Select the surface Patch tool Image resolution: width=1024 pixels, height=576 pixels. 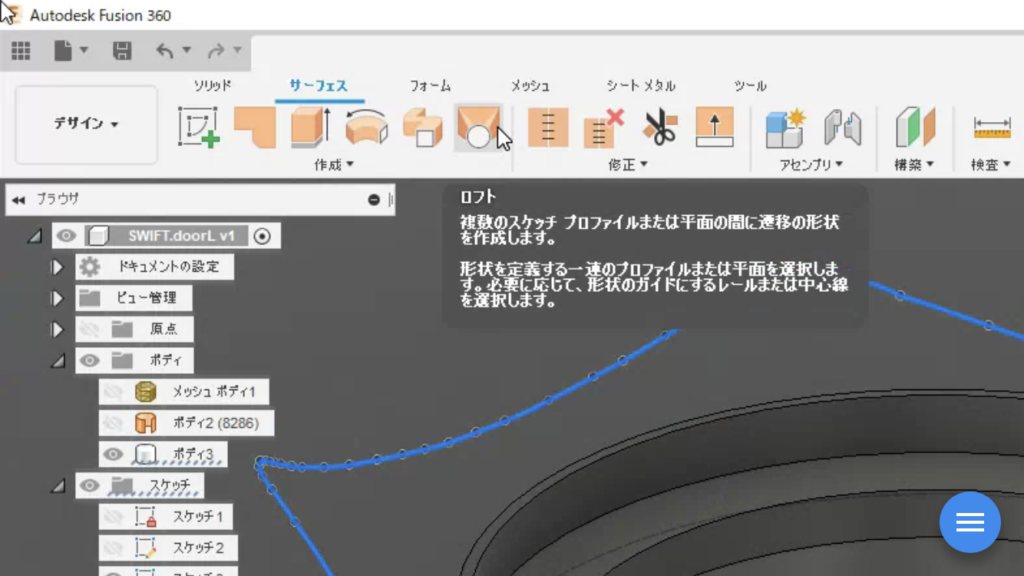pyautogui.click(x=255, y=127)
